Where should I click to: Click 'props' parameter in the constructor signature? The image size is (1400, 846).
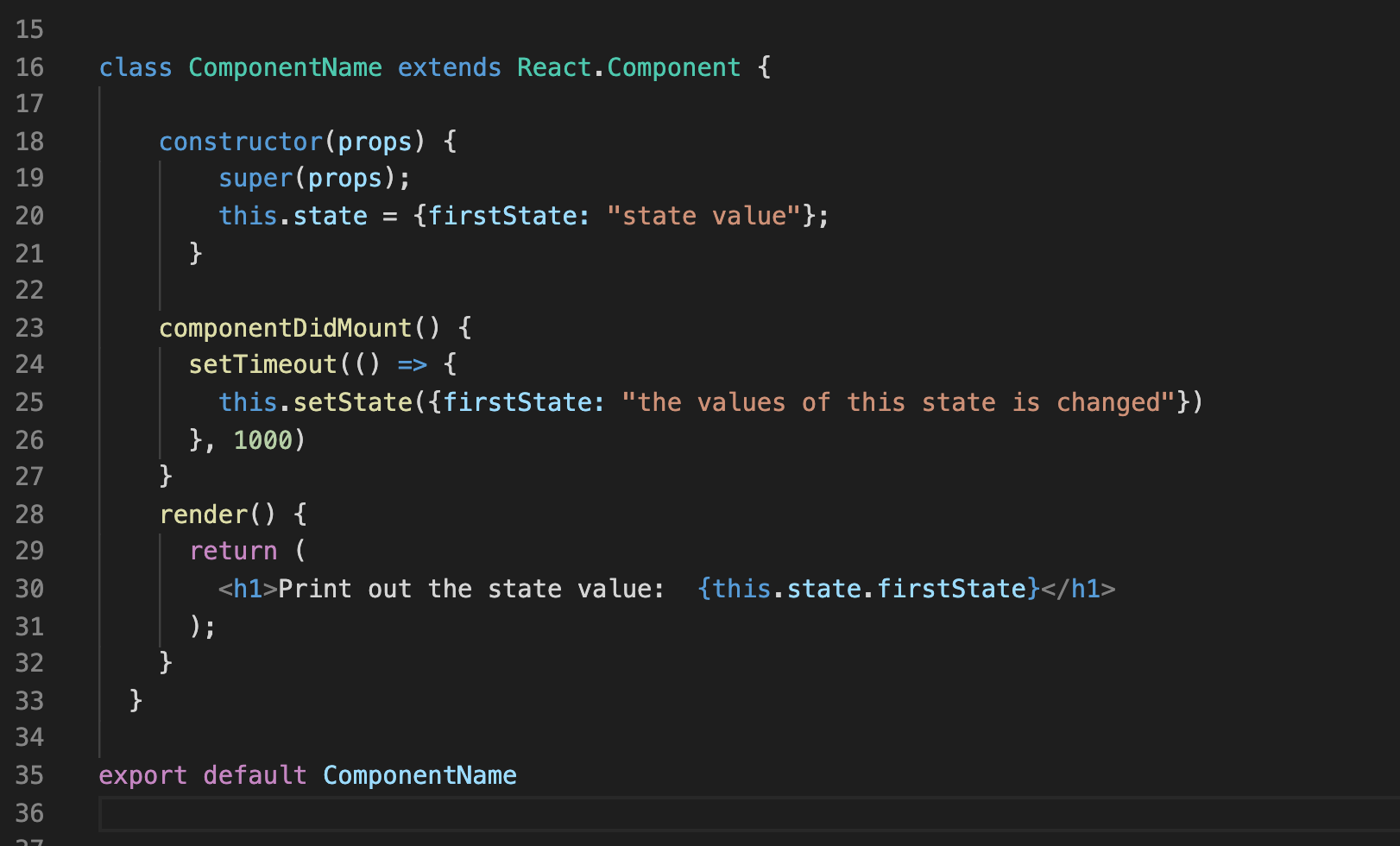point(375,142)
